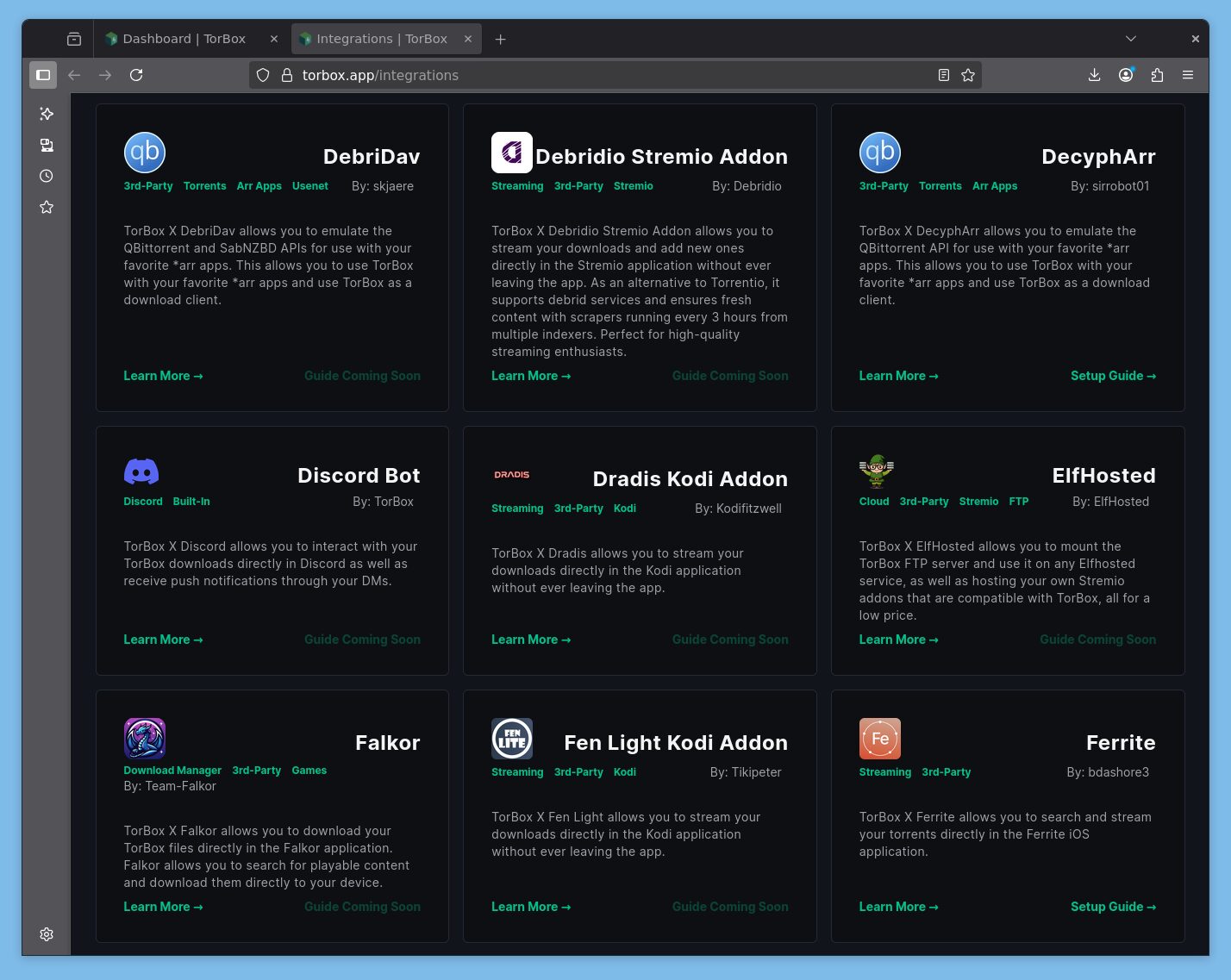This screenshot has width=1231, height=980.
Task: Click the Usenet tag on DebriDav
Action: point(310,186)
